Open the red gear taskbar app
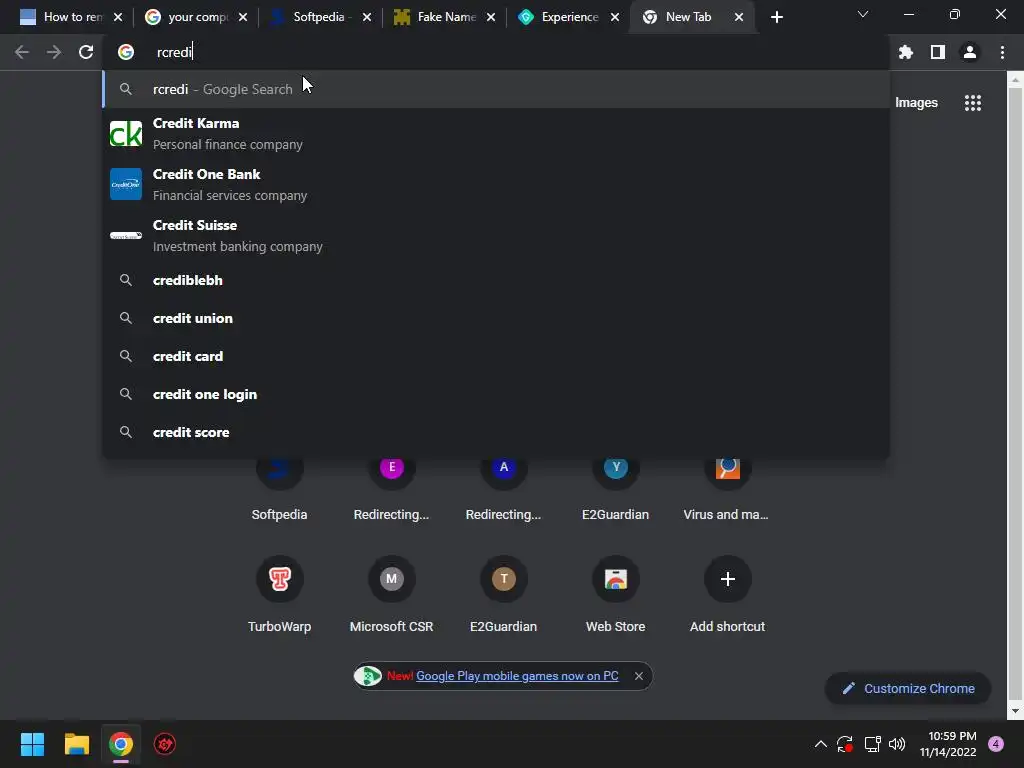This screenshot has height=768, width=1024. 165,744
